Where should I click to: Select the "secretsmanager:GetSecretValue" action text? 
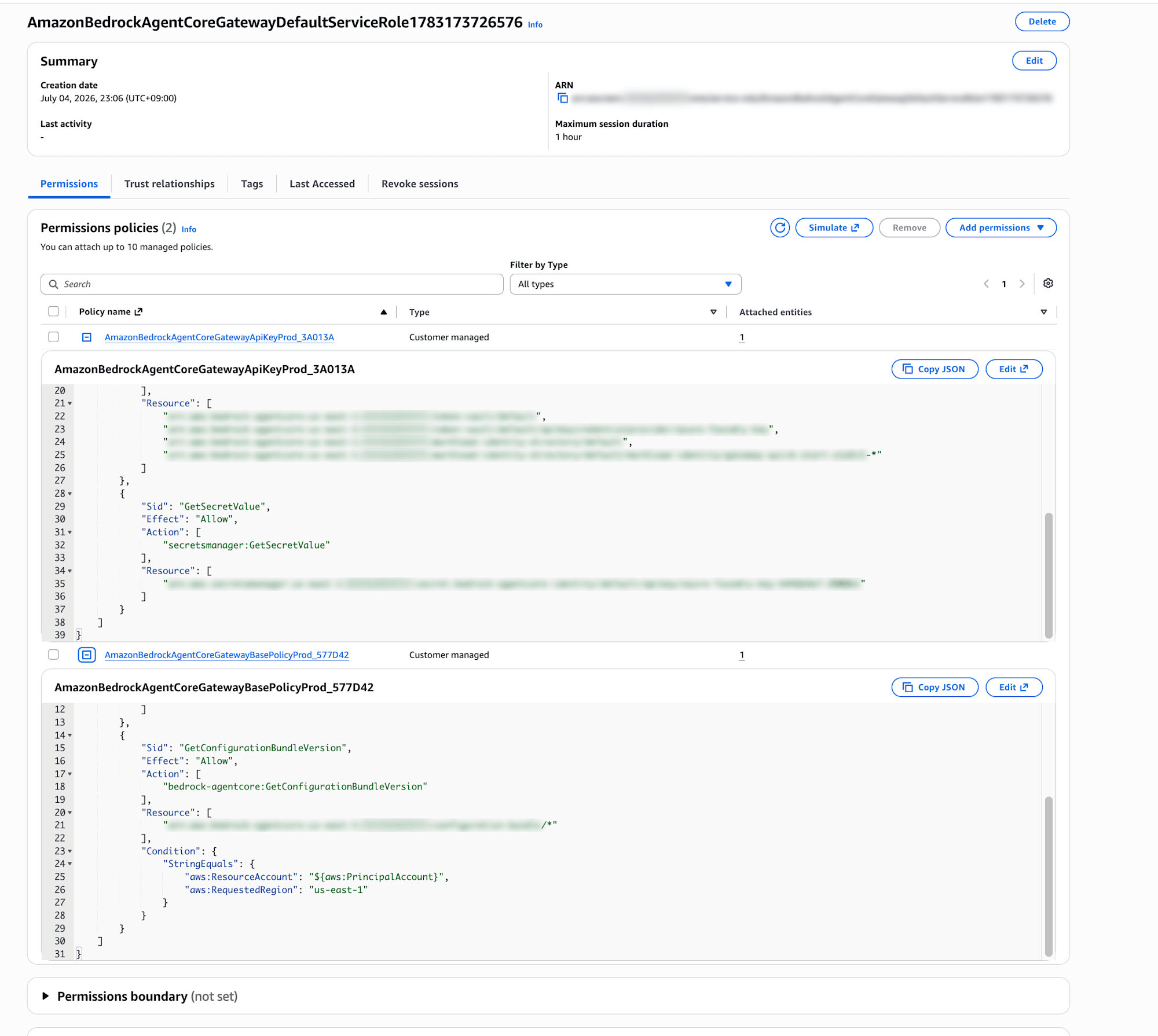click(x=247, y=545)
